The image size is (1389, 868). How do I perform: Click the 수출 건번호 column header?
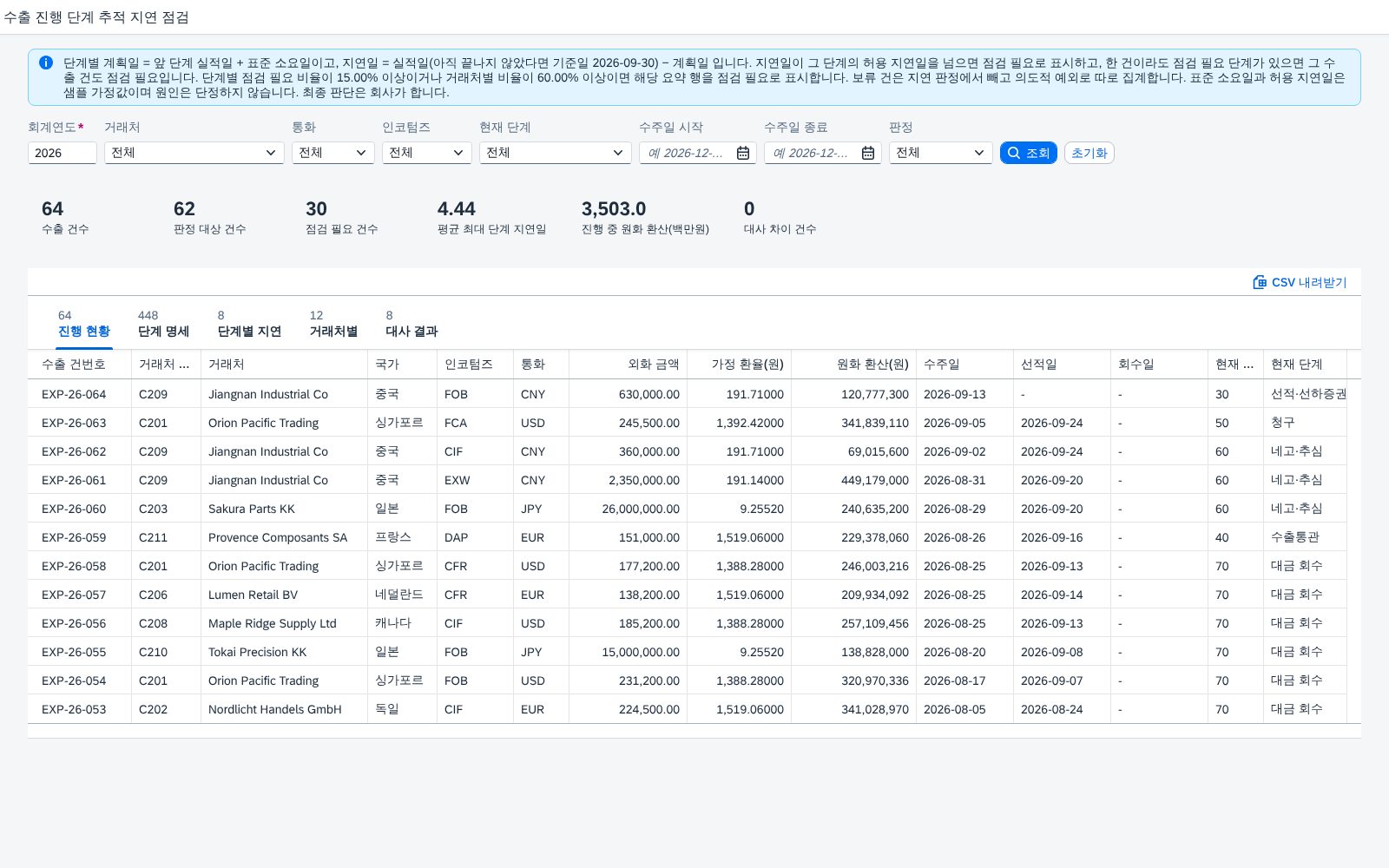80,365
